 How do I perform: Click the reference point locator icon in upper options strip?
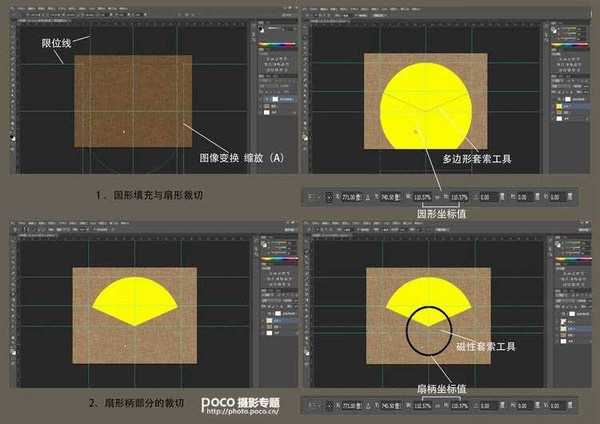pyautogui.click(x=330, y=197)
